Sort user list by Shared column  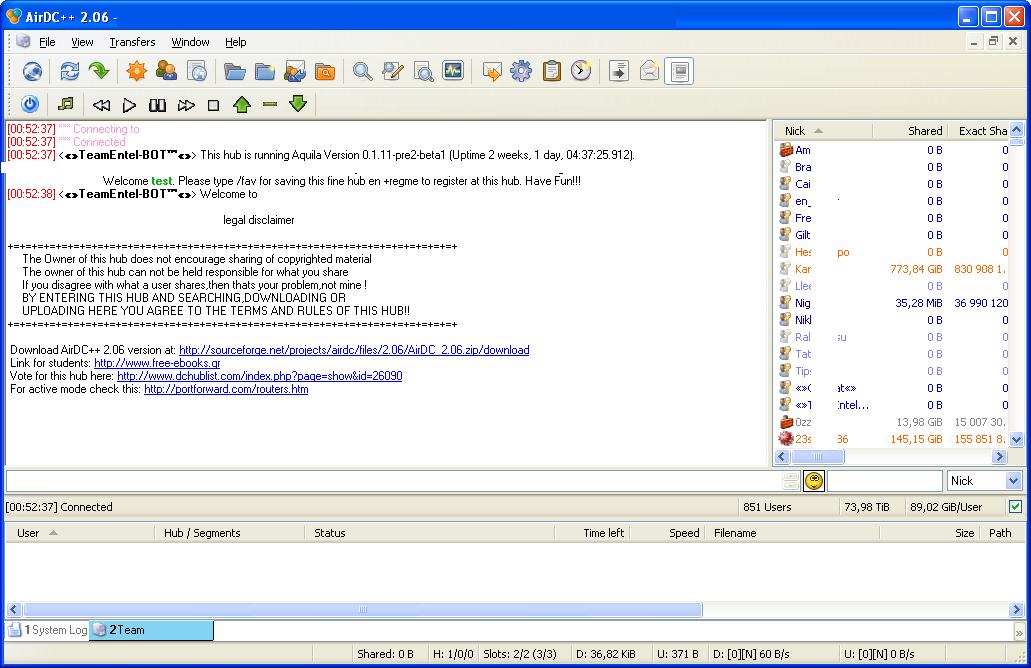[909, 131]
